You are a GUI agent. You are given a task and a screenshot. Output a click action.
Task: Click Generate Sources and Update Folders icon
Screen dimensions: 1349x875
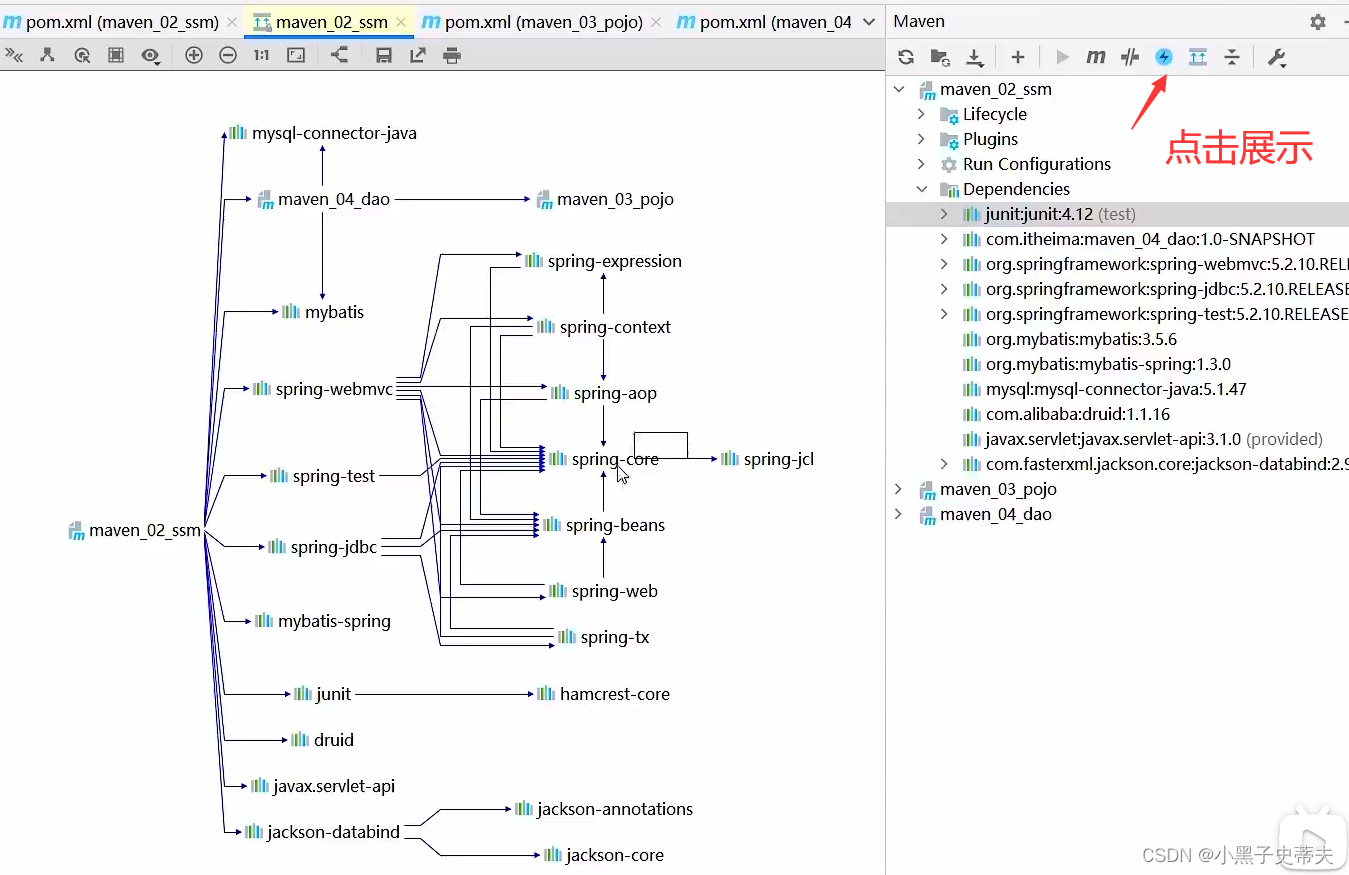940,57
